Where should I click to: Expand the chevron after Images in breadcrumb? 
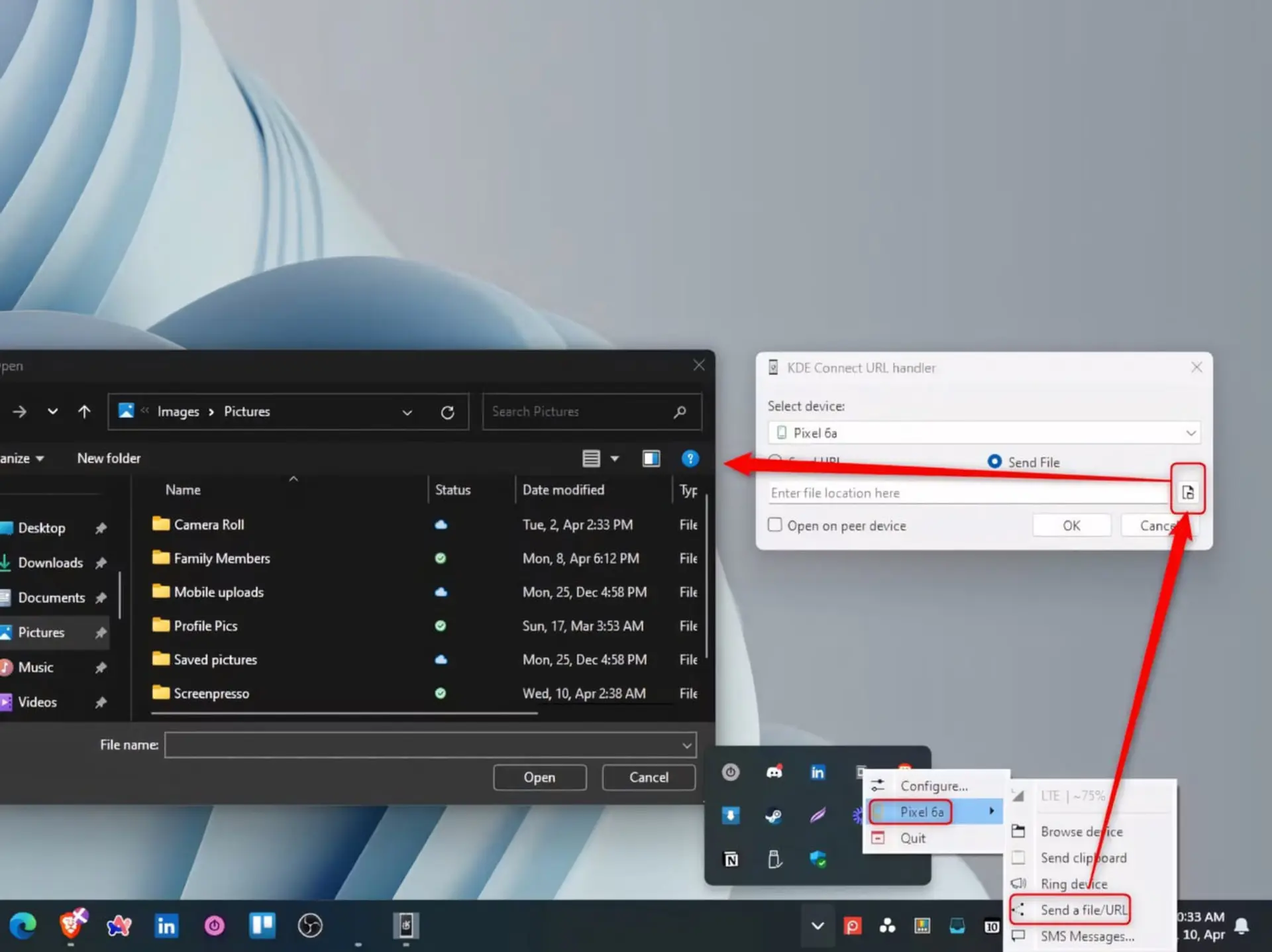211,412
